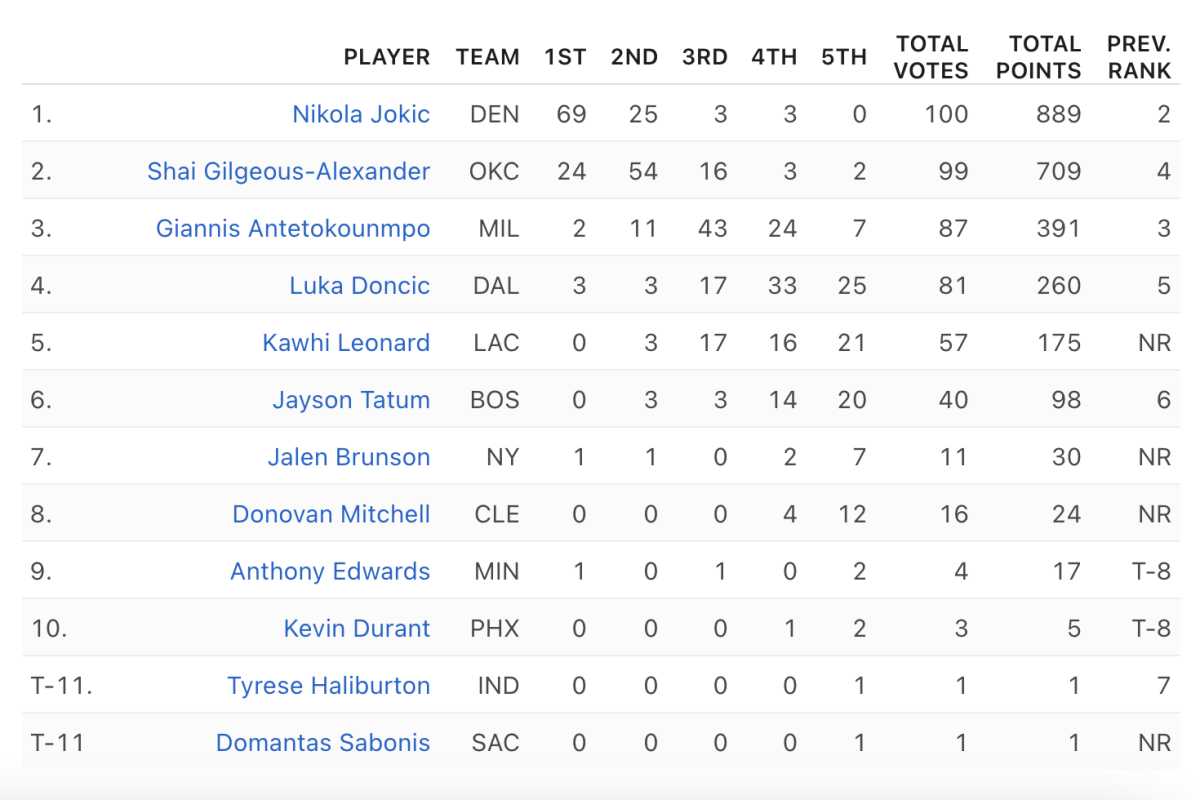Open Nikola Jokic player link
The image size is (1200, 800).
pos(361,114)
